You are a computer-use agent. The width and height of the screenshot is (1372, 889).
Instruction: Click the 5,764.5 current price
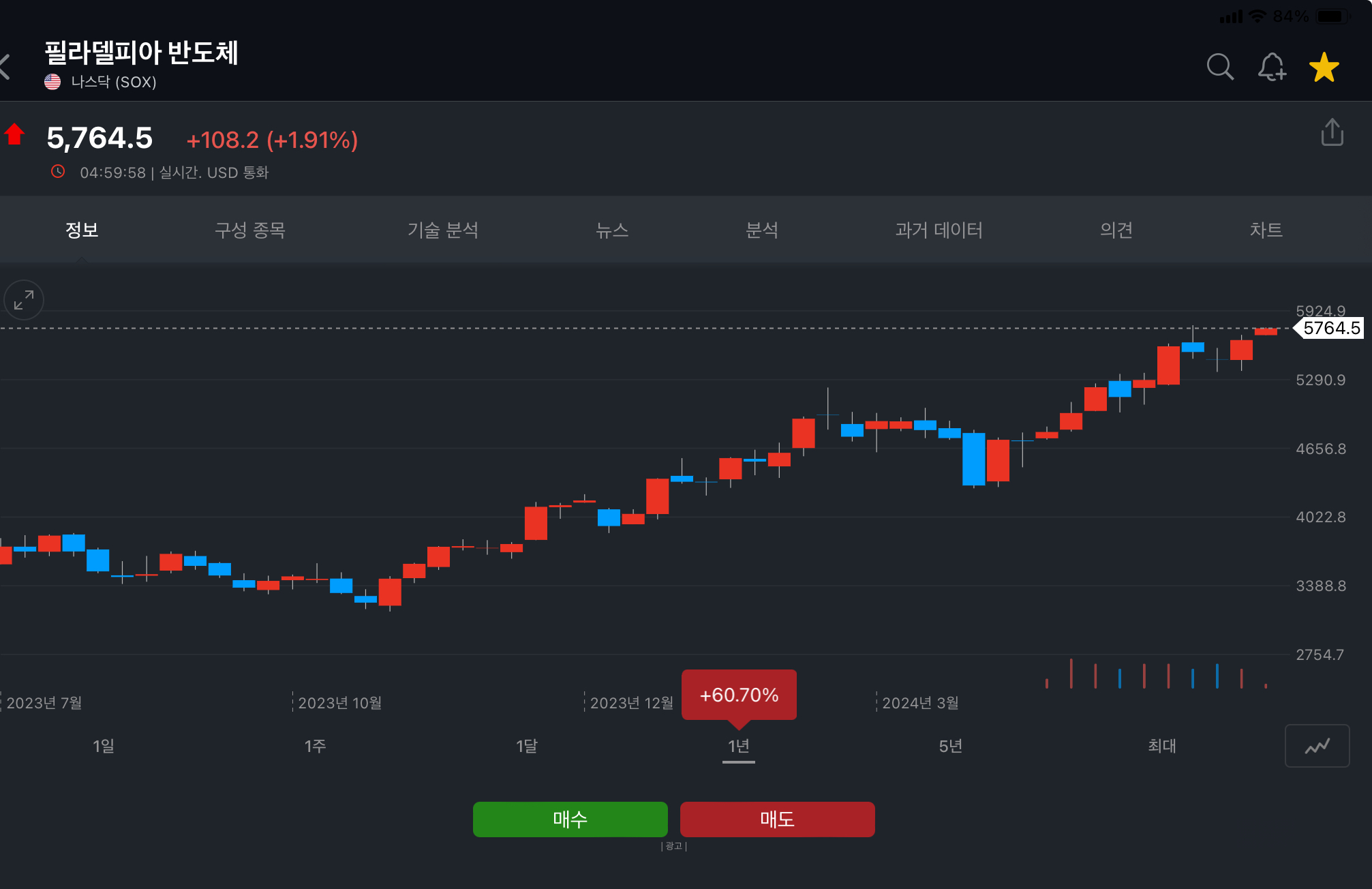[100, 138]
